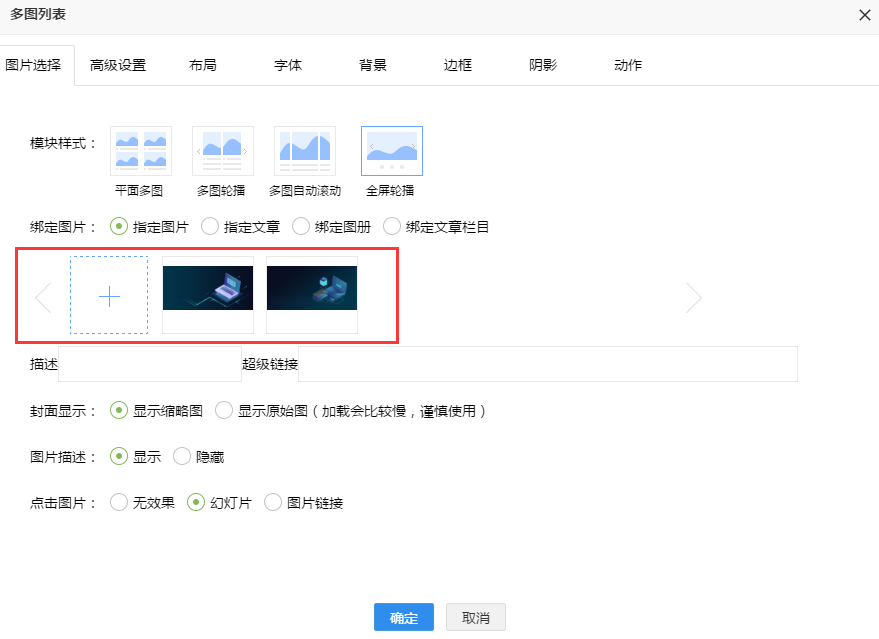Click the 多图自动滚动 label text
The width and height of the screenshot is (879, 639).
[305, 191]
